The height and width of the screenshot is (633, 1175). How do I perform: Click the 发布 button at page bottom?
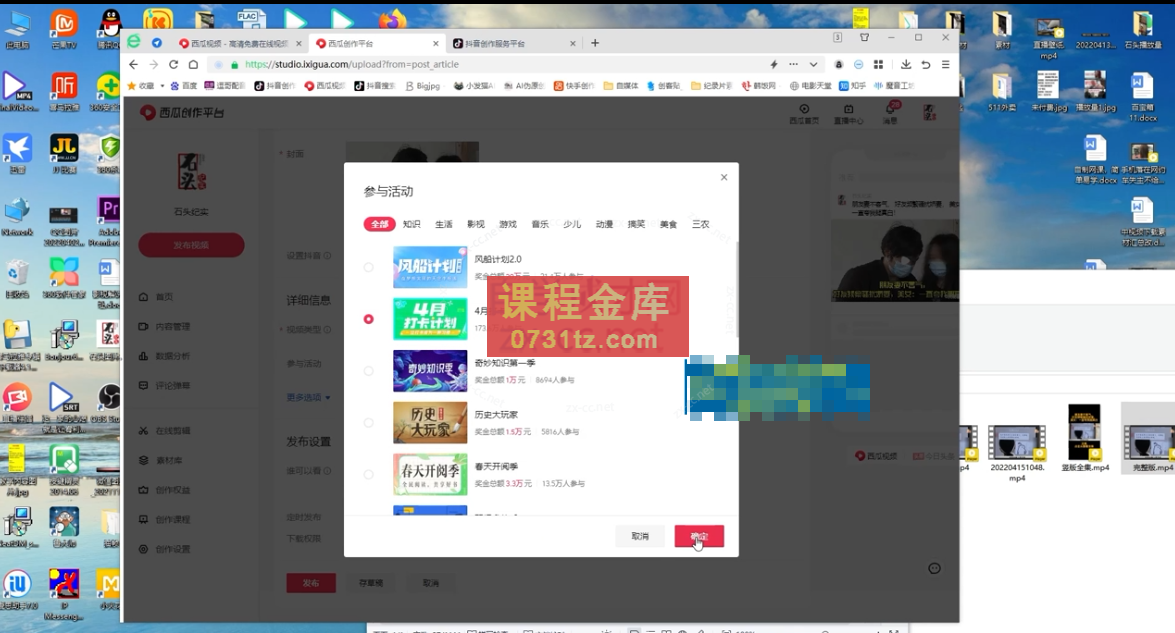(311, 583)
